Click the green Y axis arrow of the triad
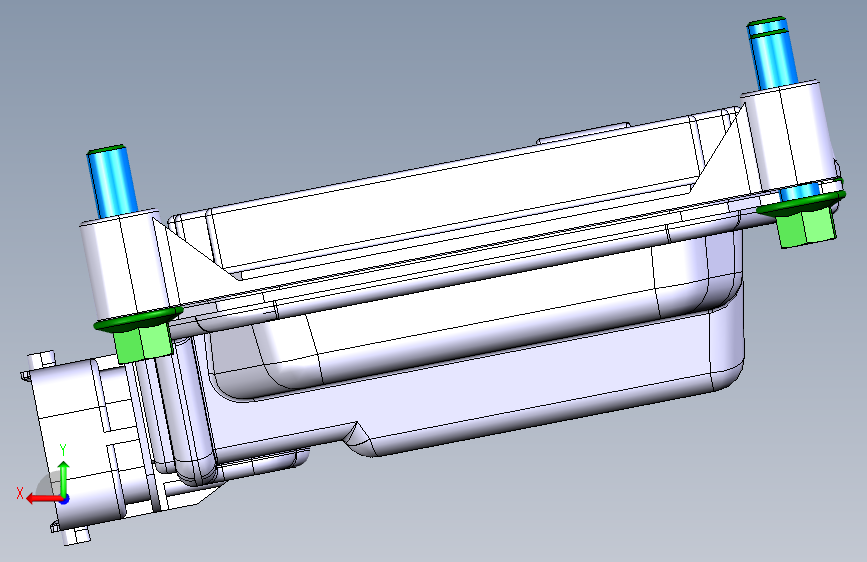The image size is (867, 562). tap(64, 477)
